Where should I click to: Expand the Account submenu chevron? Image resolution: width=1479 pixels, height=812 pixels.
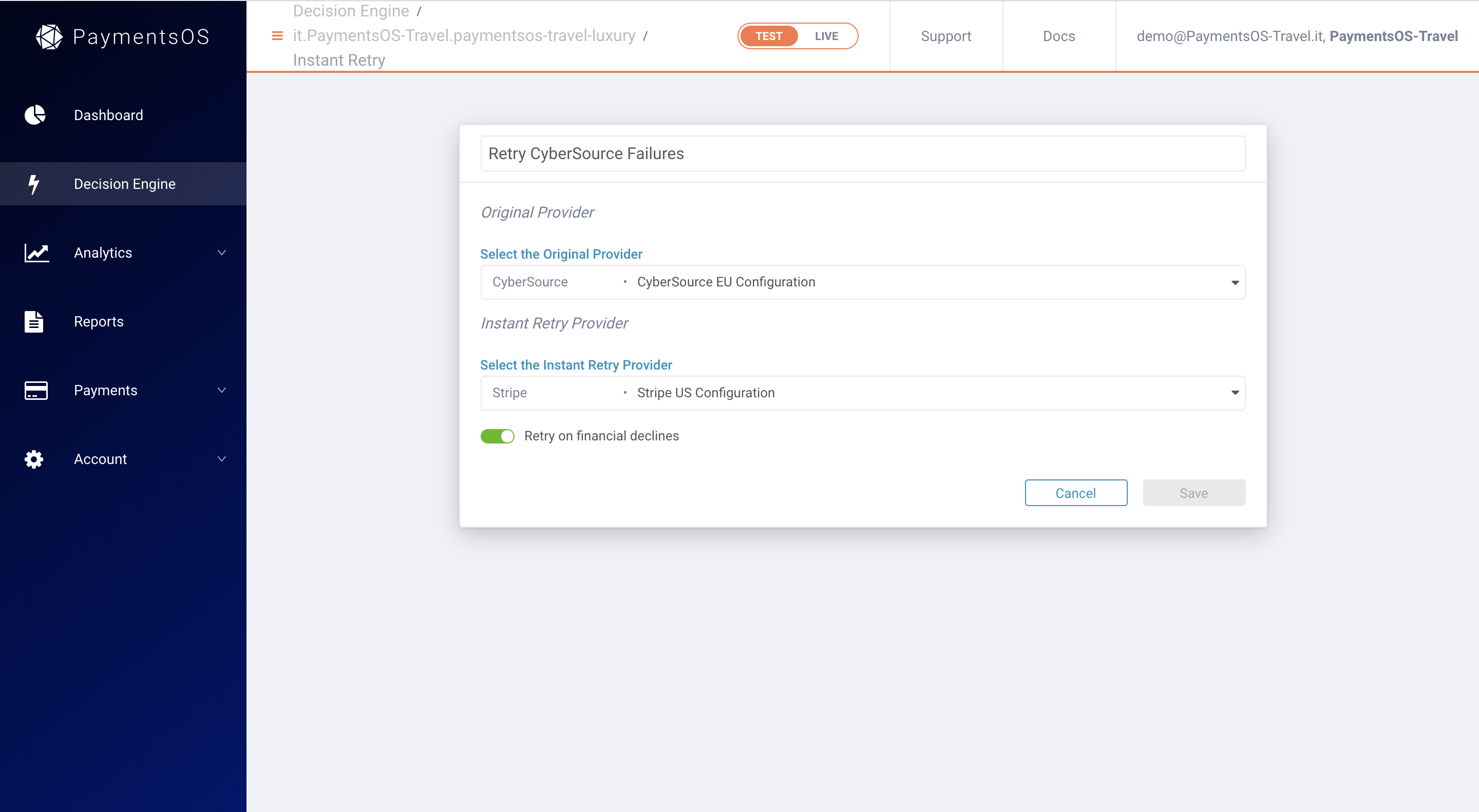[222, 459]
